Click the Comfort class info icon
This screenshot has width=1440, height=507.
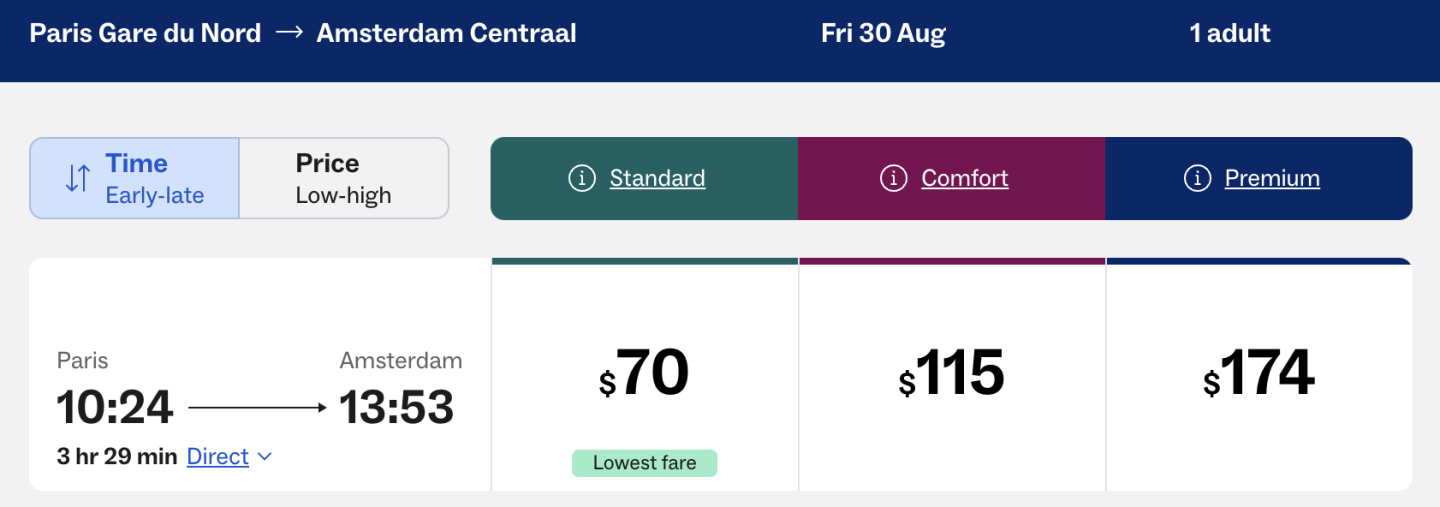click(x=893, y=179)
